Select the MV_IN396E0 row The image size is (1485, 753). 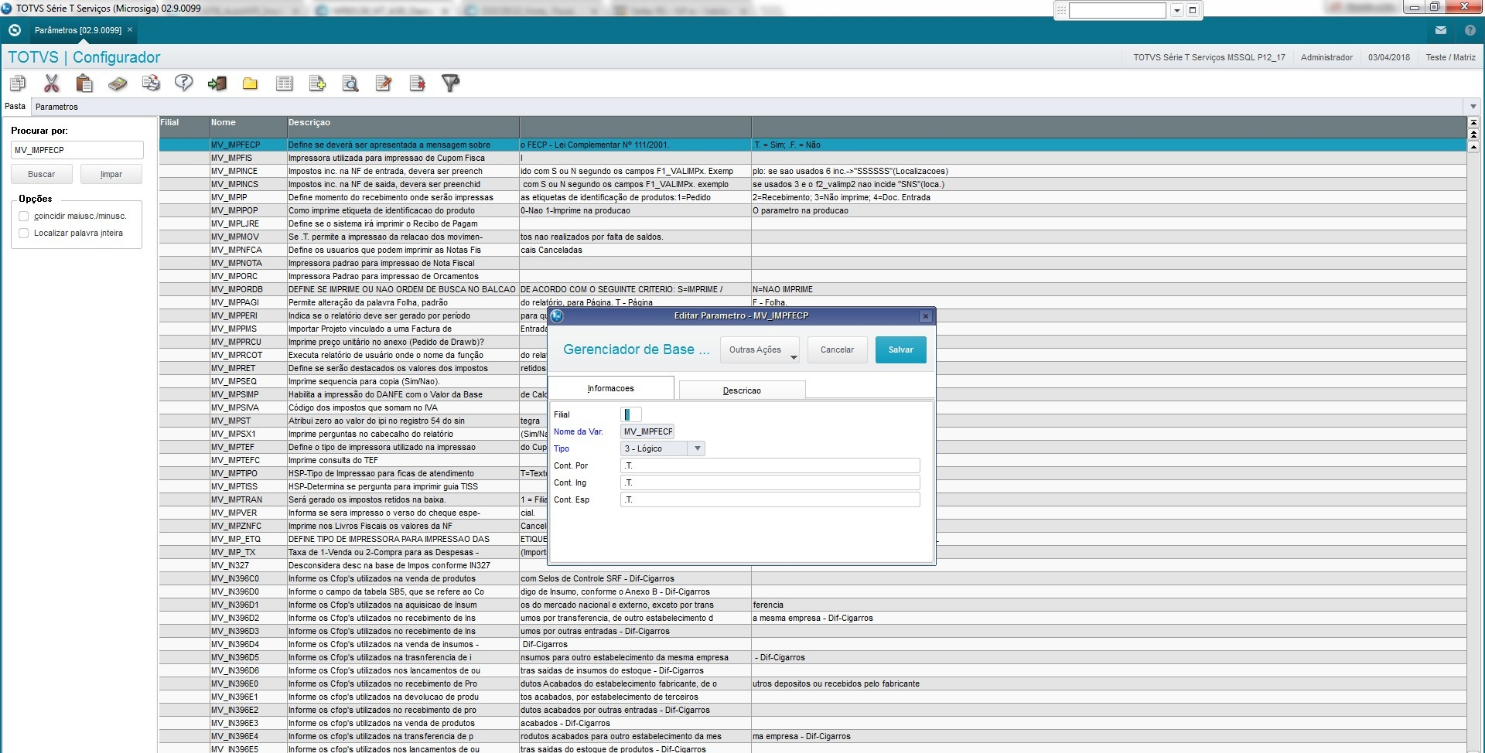point(812,683)
